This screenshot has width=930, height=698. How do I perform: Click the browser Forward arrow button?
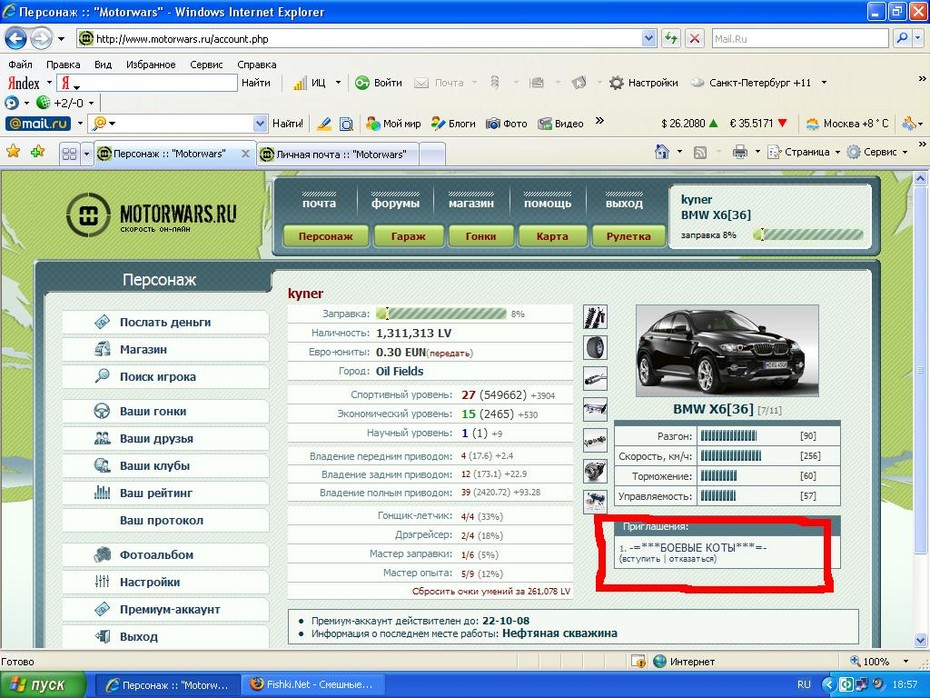tap(41, 39)
